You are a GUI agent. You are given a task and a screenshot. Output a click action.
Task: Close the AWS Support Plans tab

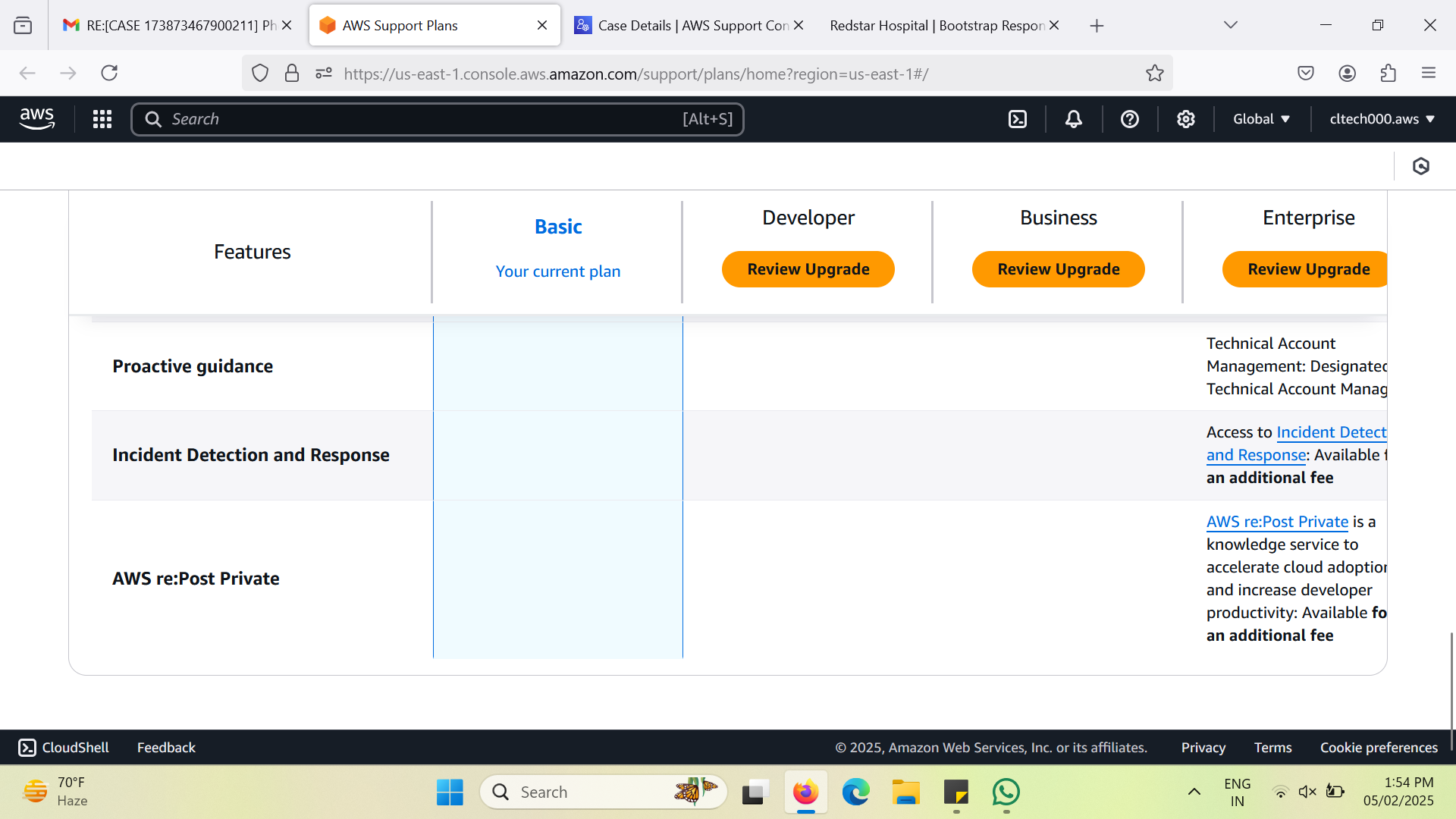(x=542, y=25)
